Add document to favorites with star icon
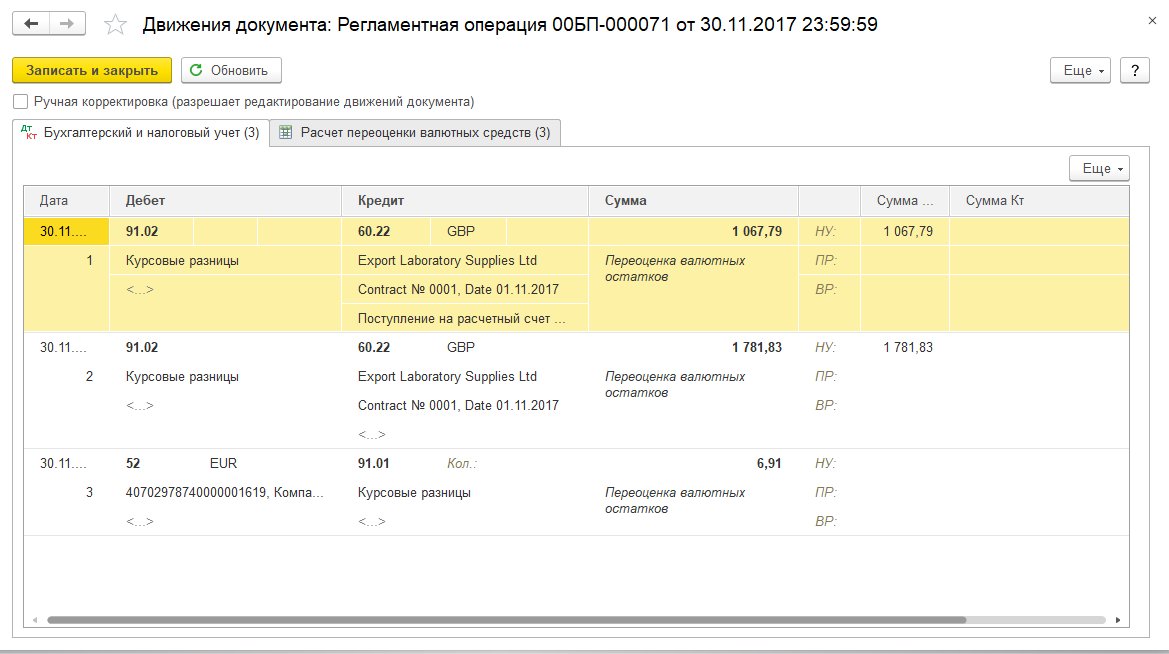 click(x=115, y=24)
